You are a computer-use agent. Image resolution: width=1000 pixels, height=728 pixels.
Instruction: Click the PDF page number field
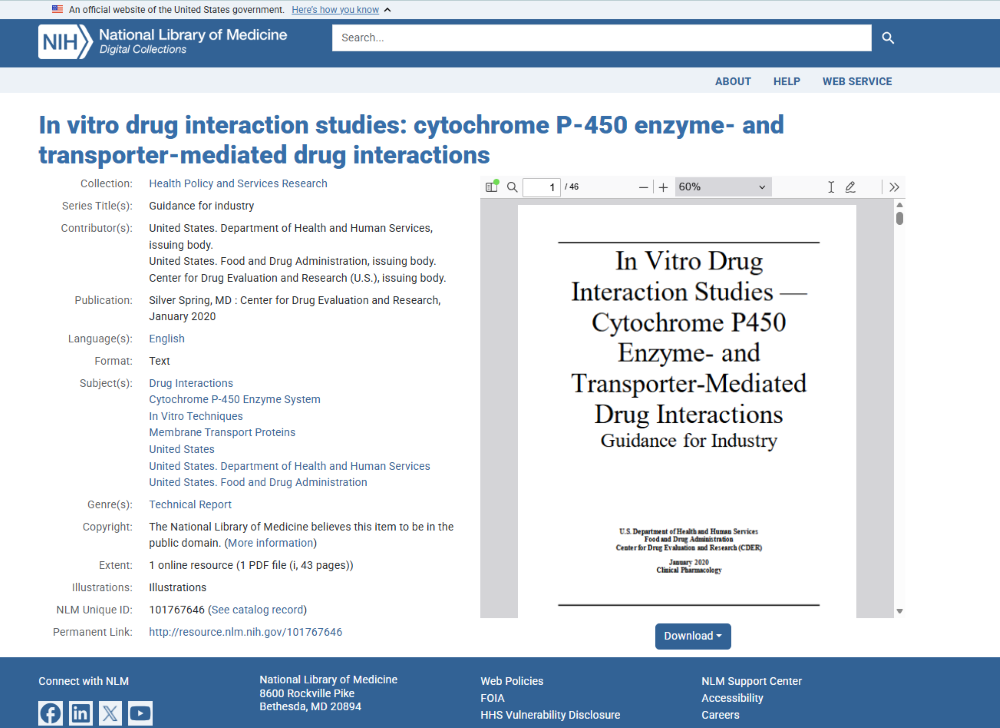click(541, 187)
